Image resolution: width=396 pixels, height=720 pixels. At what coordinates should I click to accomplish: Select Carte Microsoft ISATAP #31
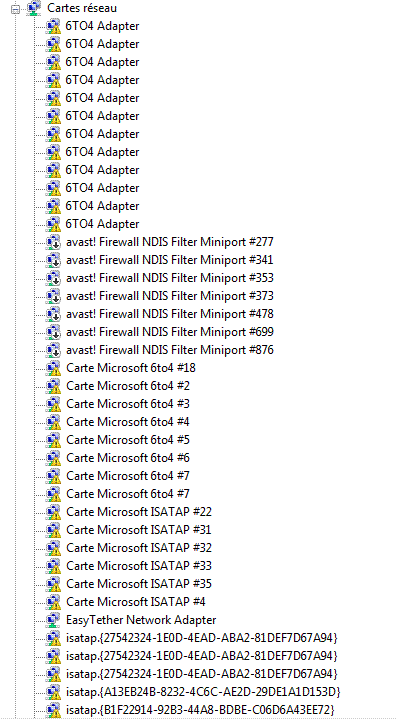[x=139, y=530]
